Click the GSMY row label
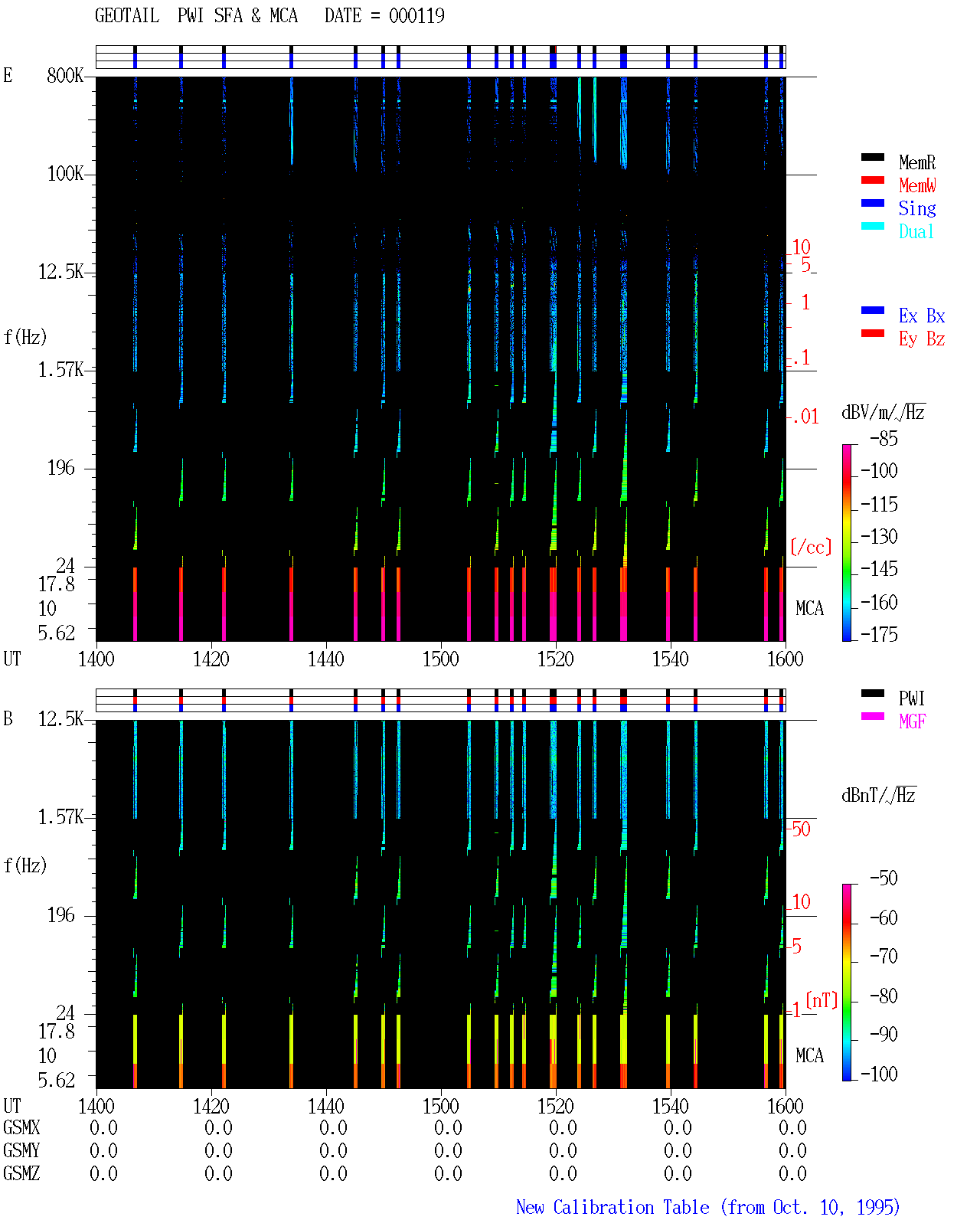 21,1150
